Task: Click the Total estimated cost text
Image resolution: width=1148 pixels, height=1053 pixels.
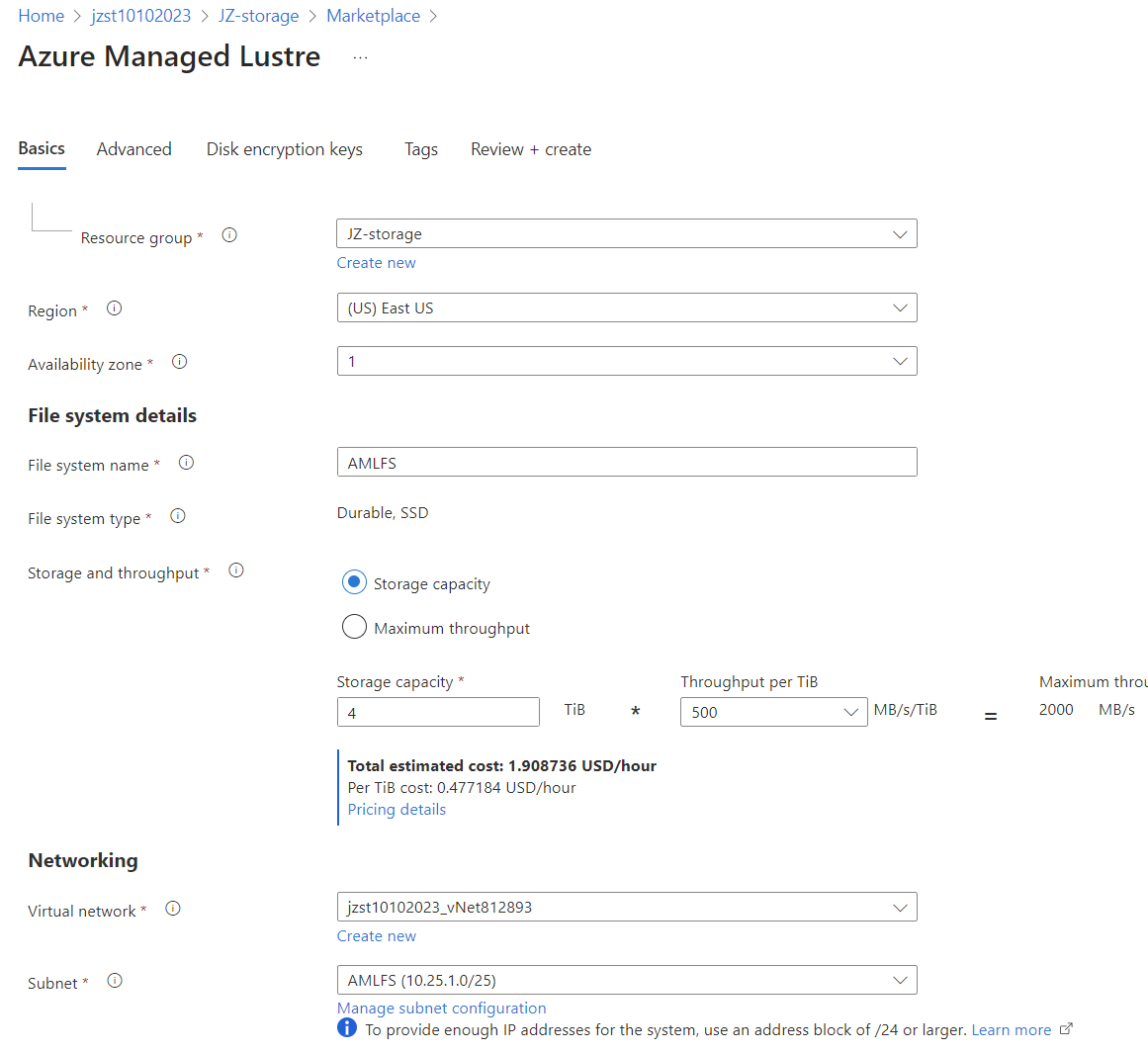Action: (x=501, y=766)
